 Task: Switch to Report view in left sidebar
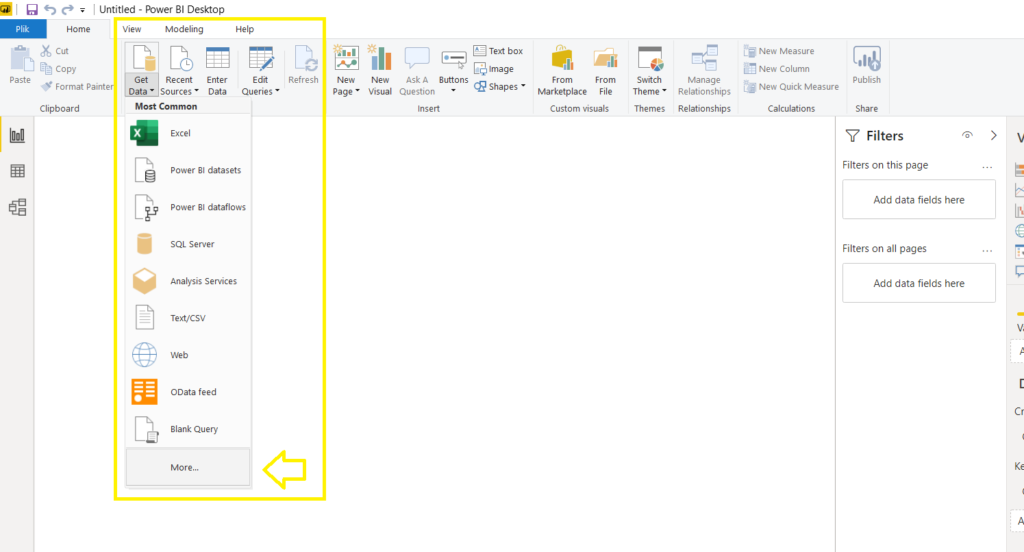coord(18,136)
